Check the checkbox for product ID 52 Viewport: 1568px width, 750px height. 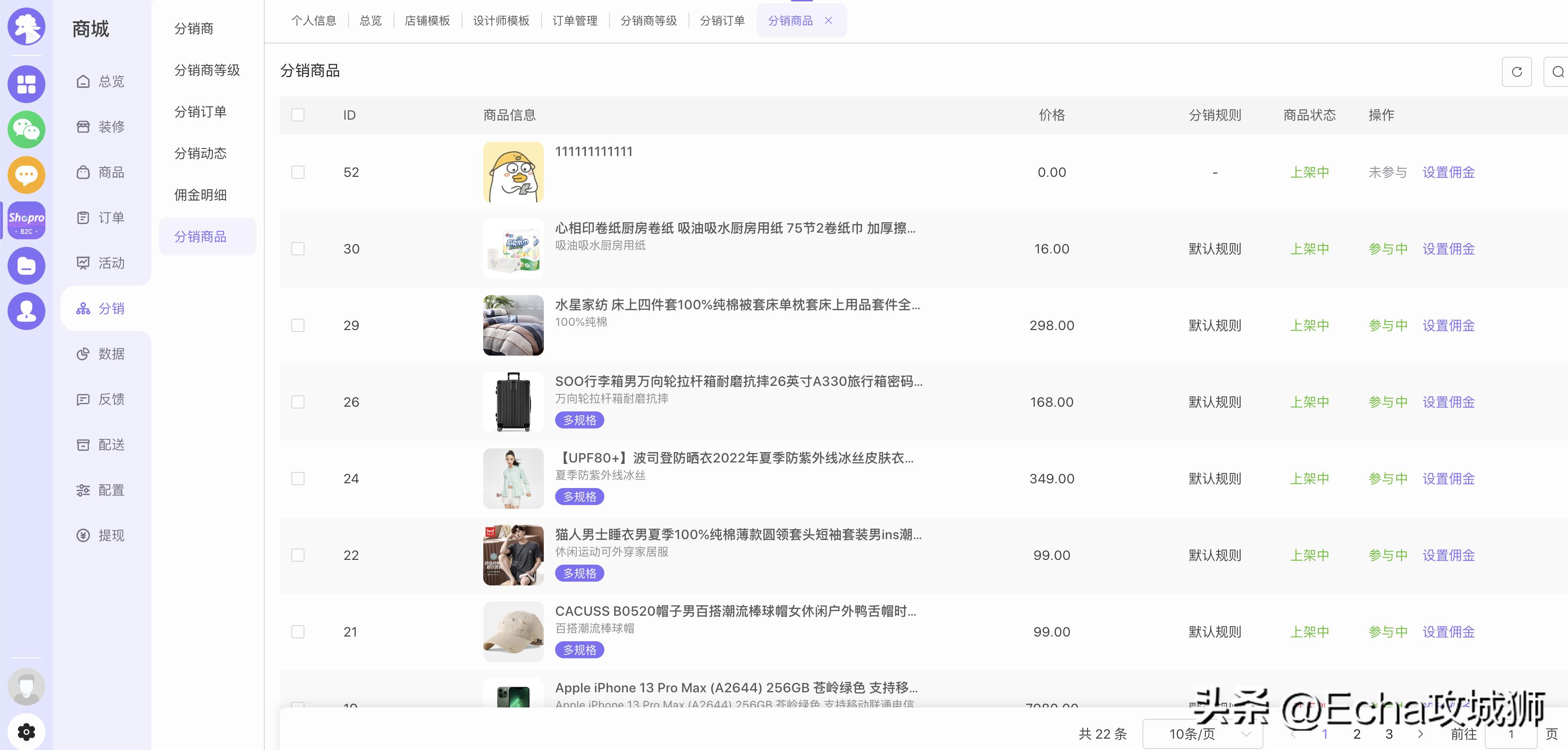297,172
